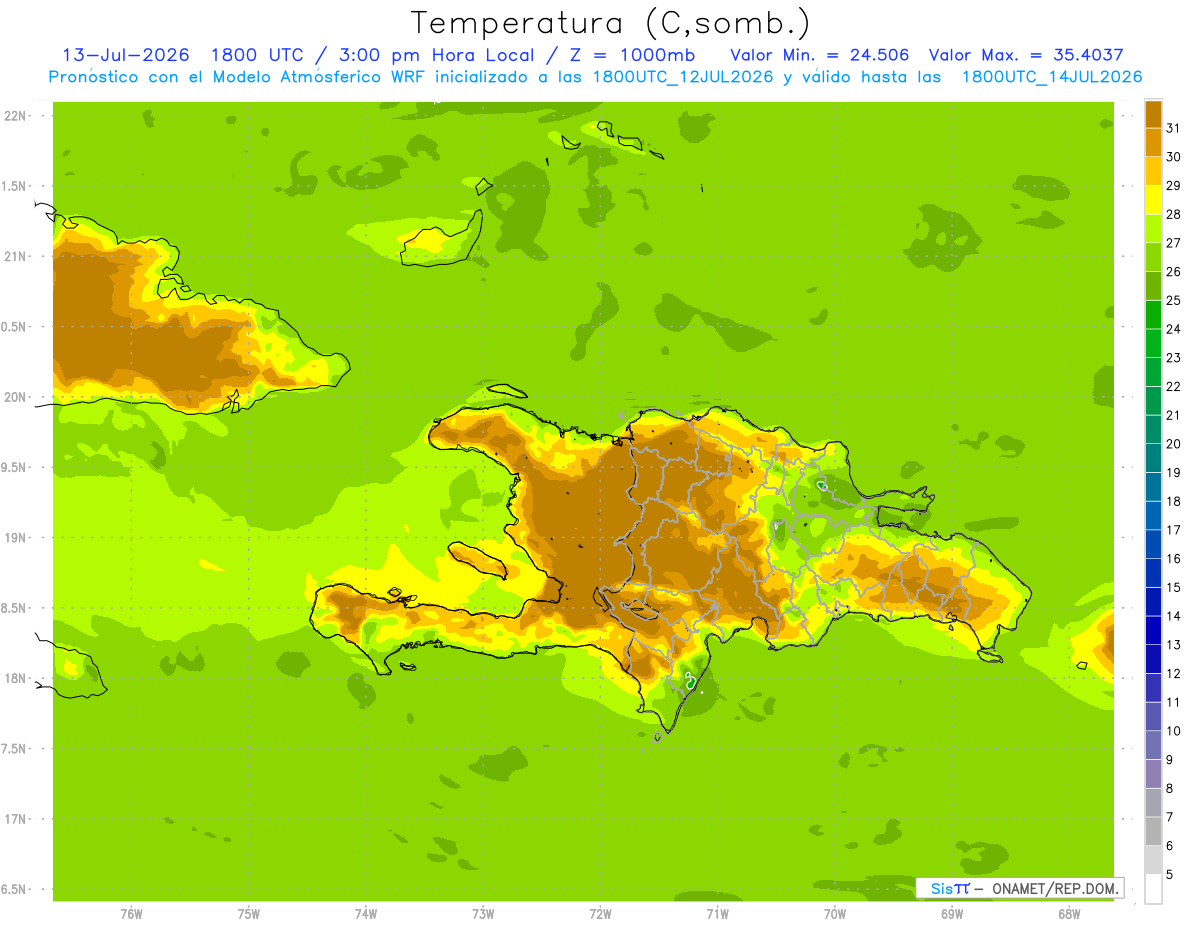Click the legend scale value '20'
This screenshot has width=1200, height=927.
tap(1173, 444)
